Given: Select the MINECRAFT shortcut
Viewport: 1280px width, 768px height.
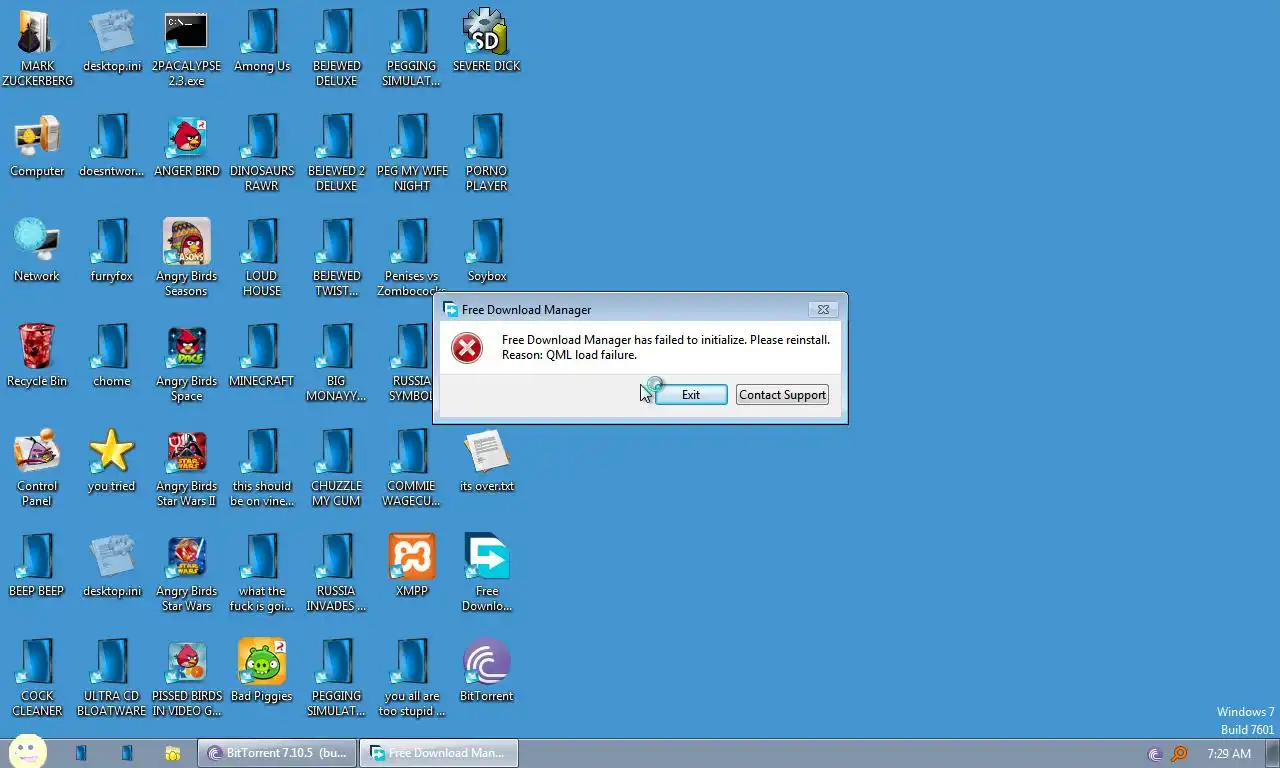Looking at the screenshot, I should (262, 355).
